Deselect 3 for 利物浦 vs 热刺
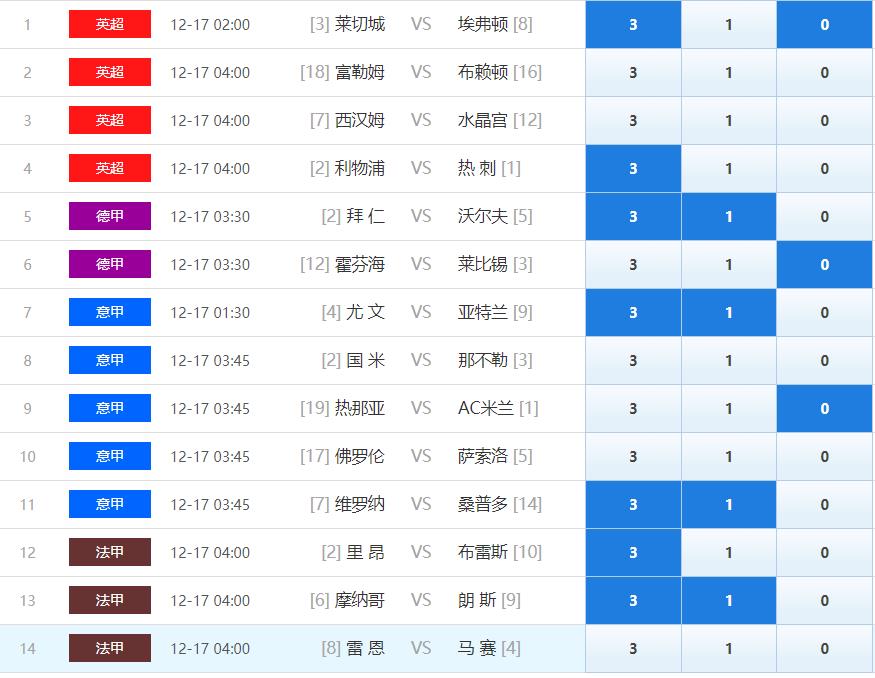Image resolution: width=875 pixels, height=678 pixels. point(633,169)
